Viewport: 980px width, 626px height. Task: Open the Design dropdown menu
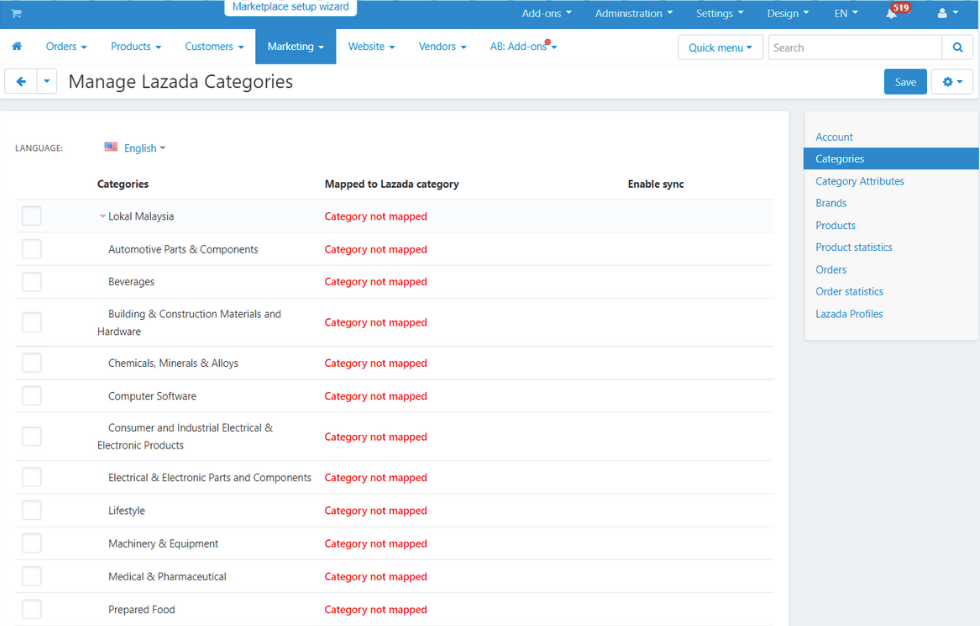(x=788, y=13)
